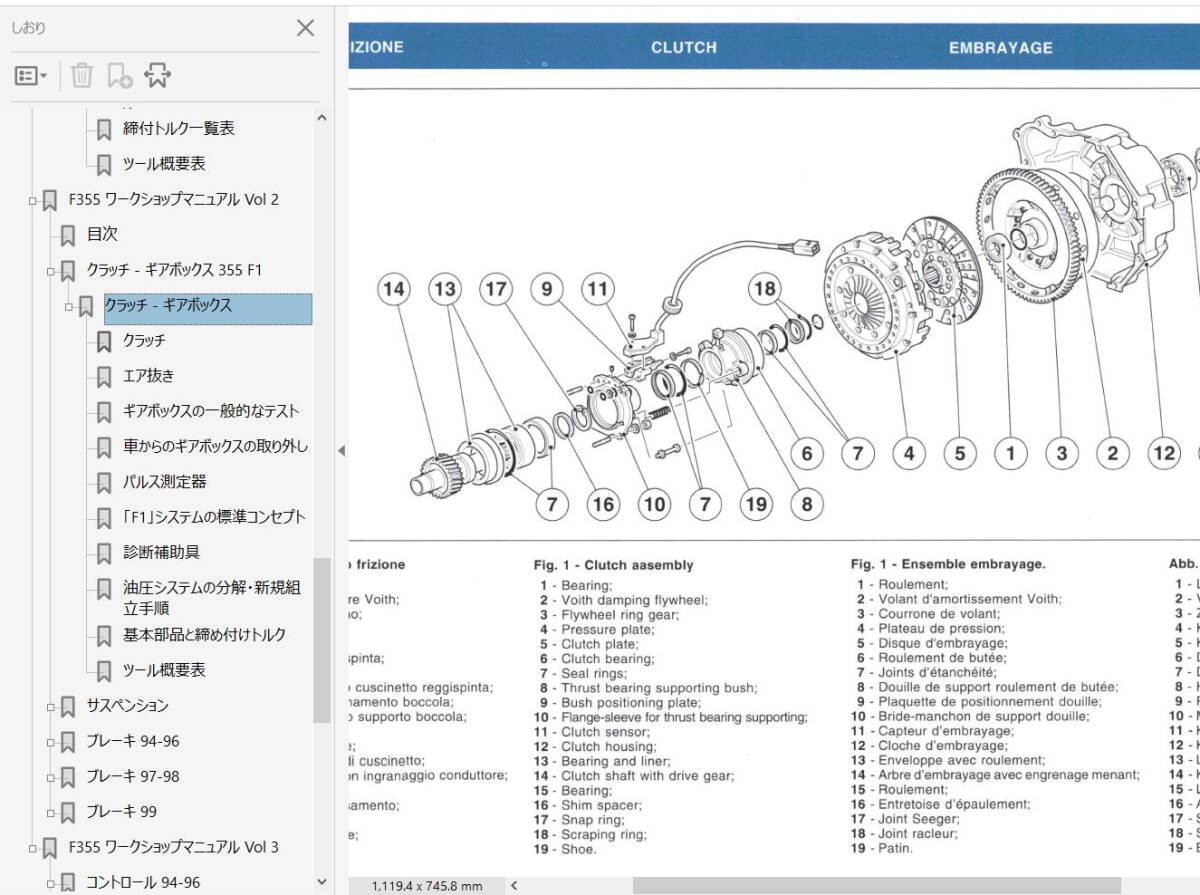The width and height of the screenshot is (1200, 895).
Task: Click the EMBRAYAGE header text
Action: [1000, 47]
